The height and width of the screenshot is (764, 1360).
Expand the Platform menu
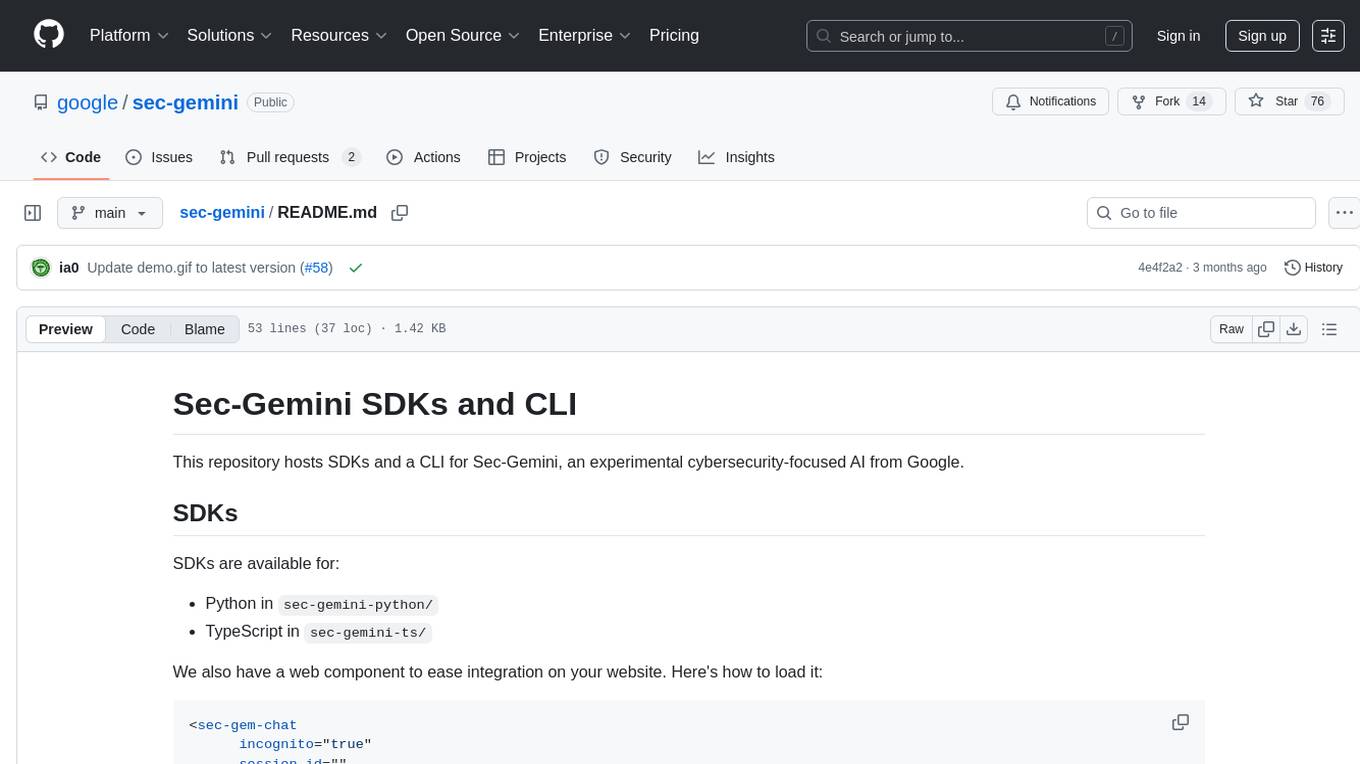click(129, 35)
